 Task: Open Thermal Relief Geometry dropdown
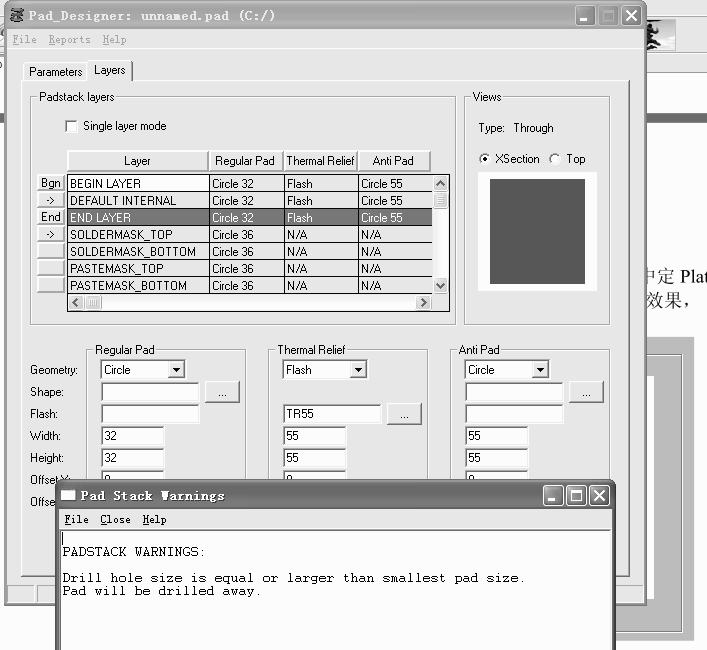coord(358,370)
